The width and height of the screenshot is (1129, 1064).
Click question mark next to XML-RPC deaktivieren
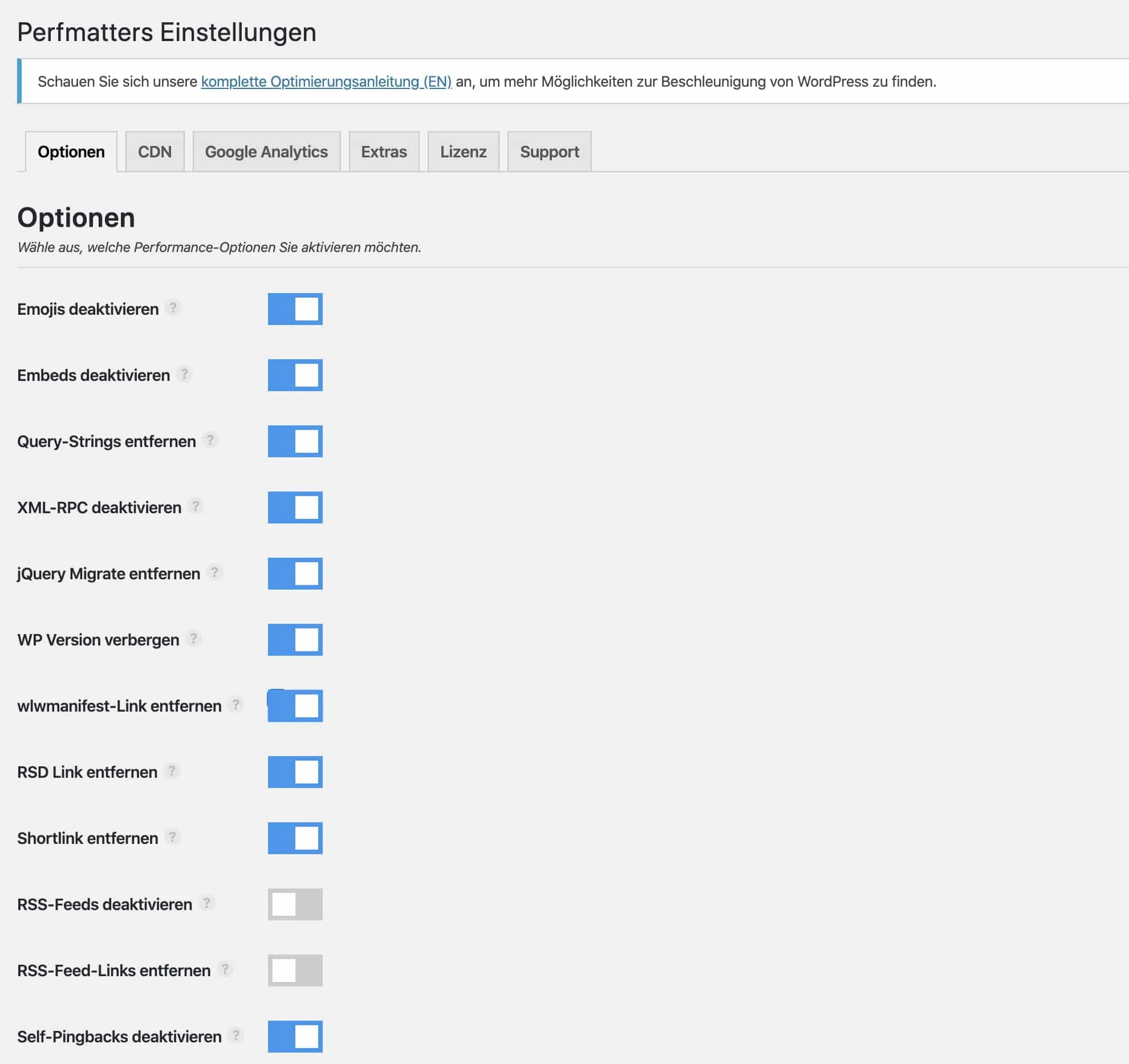coord(196,506)
